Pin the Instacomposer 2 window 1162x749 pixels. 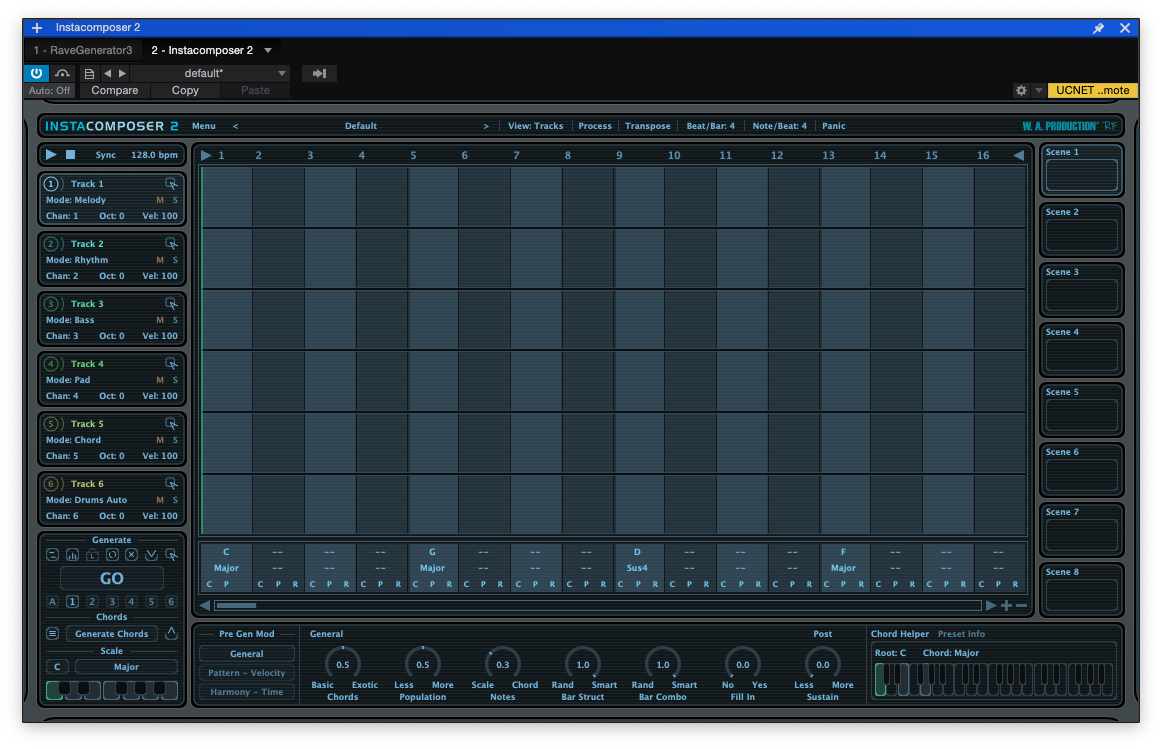[1098, 28]
